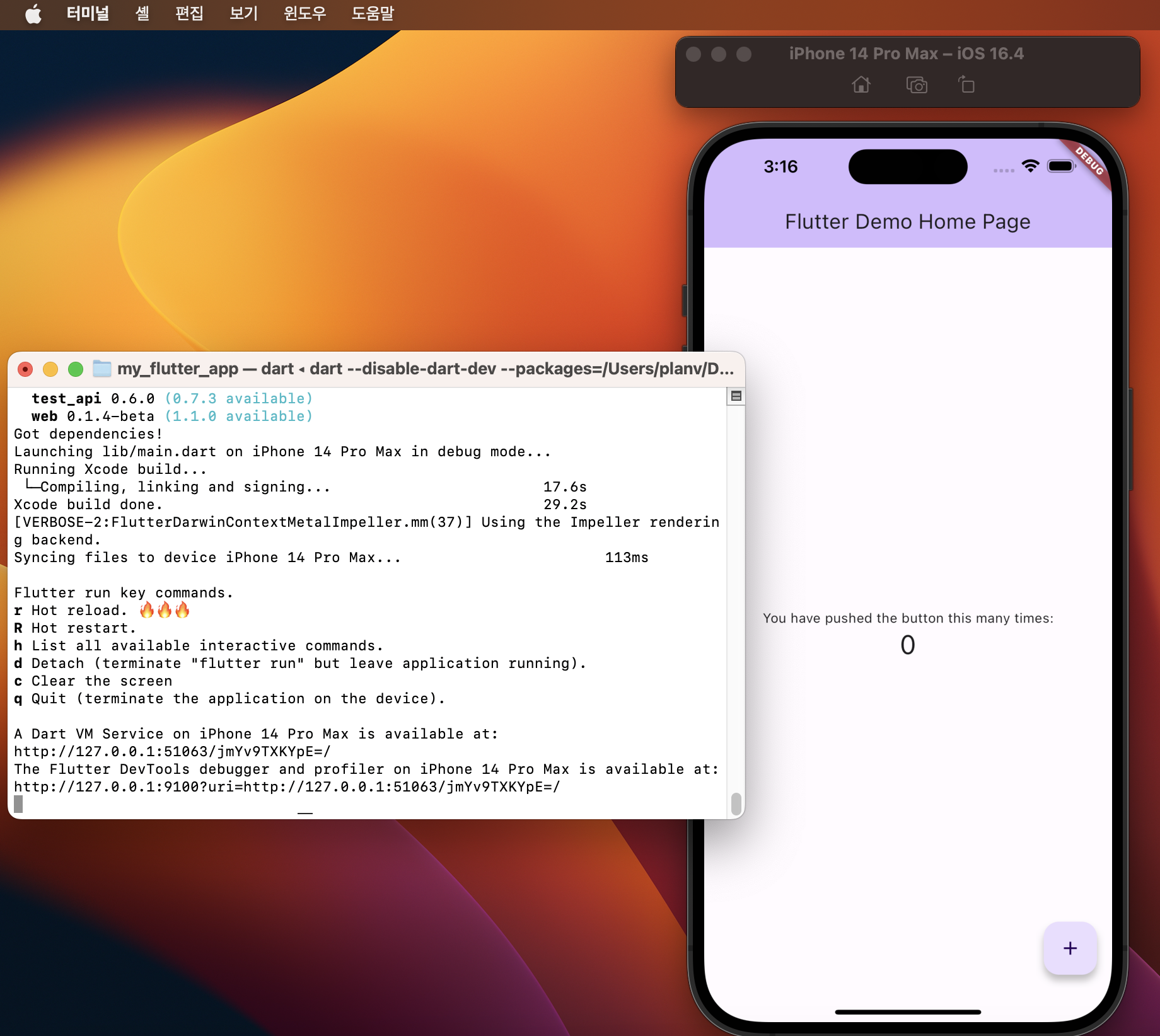This screenshot has width=1160, height=1036.
Task: Click the 'test_api 0.6.0' line in terminal
Action: tap(172, 399)
